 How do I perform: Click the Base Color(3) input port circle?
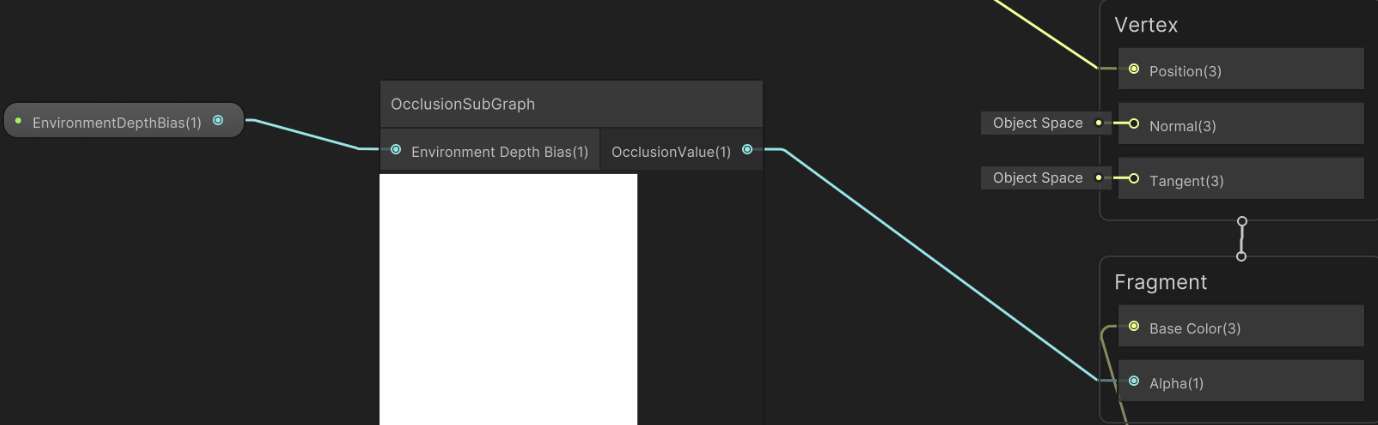(x=1133, y=327)
